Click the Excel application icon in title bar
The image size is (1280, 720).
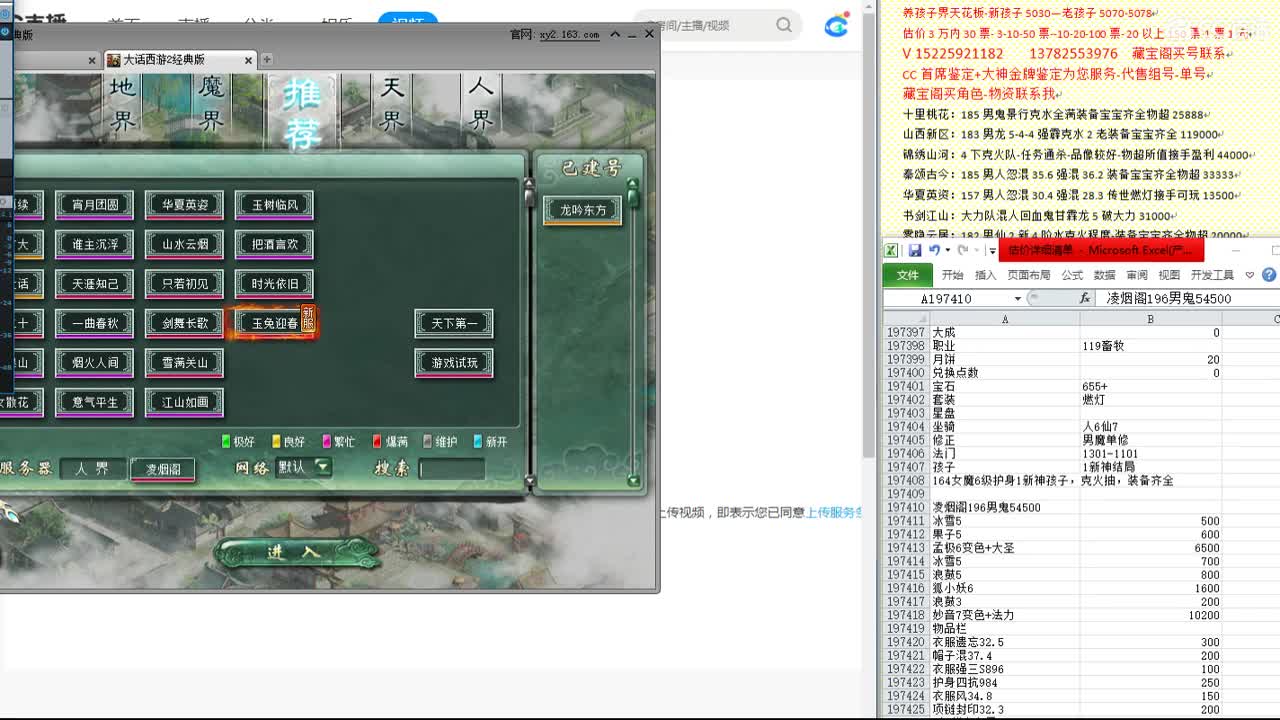pyautogui.click(x=890, y=250)
